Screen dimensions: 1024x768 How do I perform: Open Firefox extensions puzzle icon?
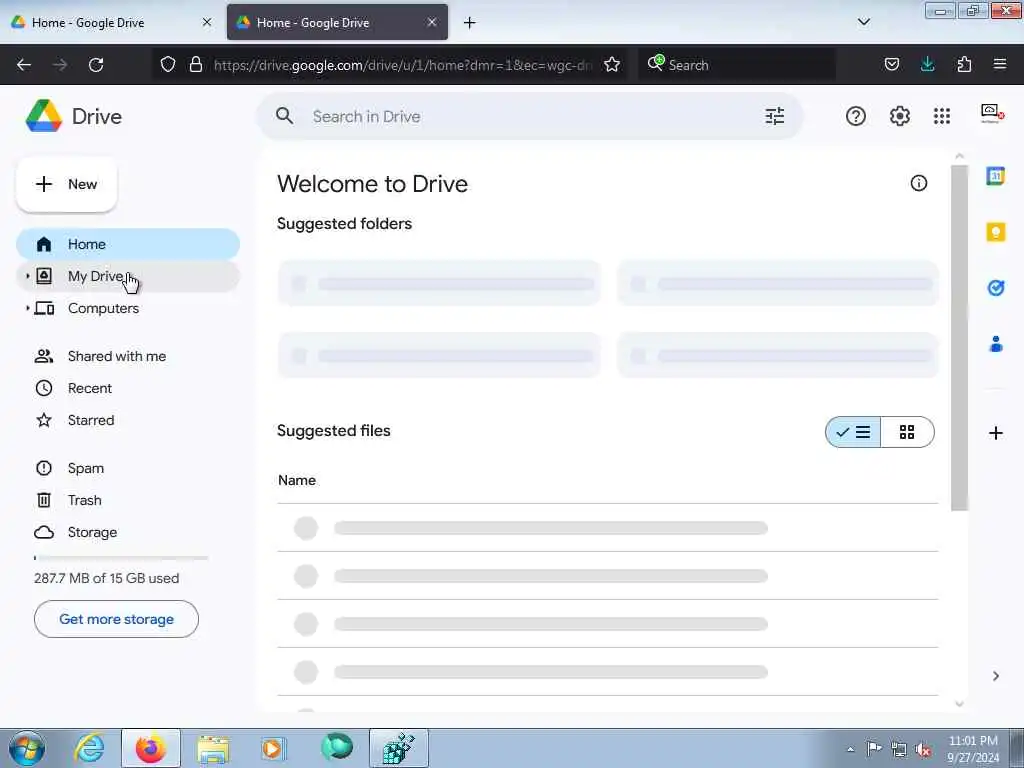[964, 64]
